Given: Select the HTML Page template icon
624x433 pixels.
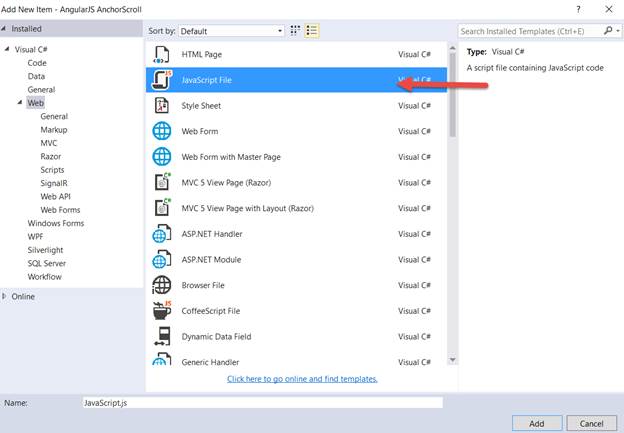Looking at the screenshot, I should click(162, 55).
